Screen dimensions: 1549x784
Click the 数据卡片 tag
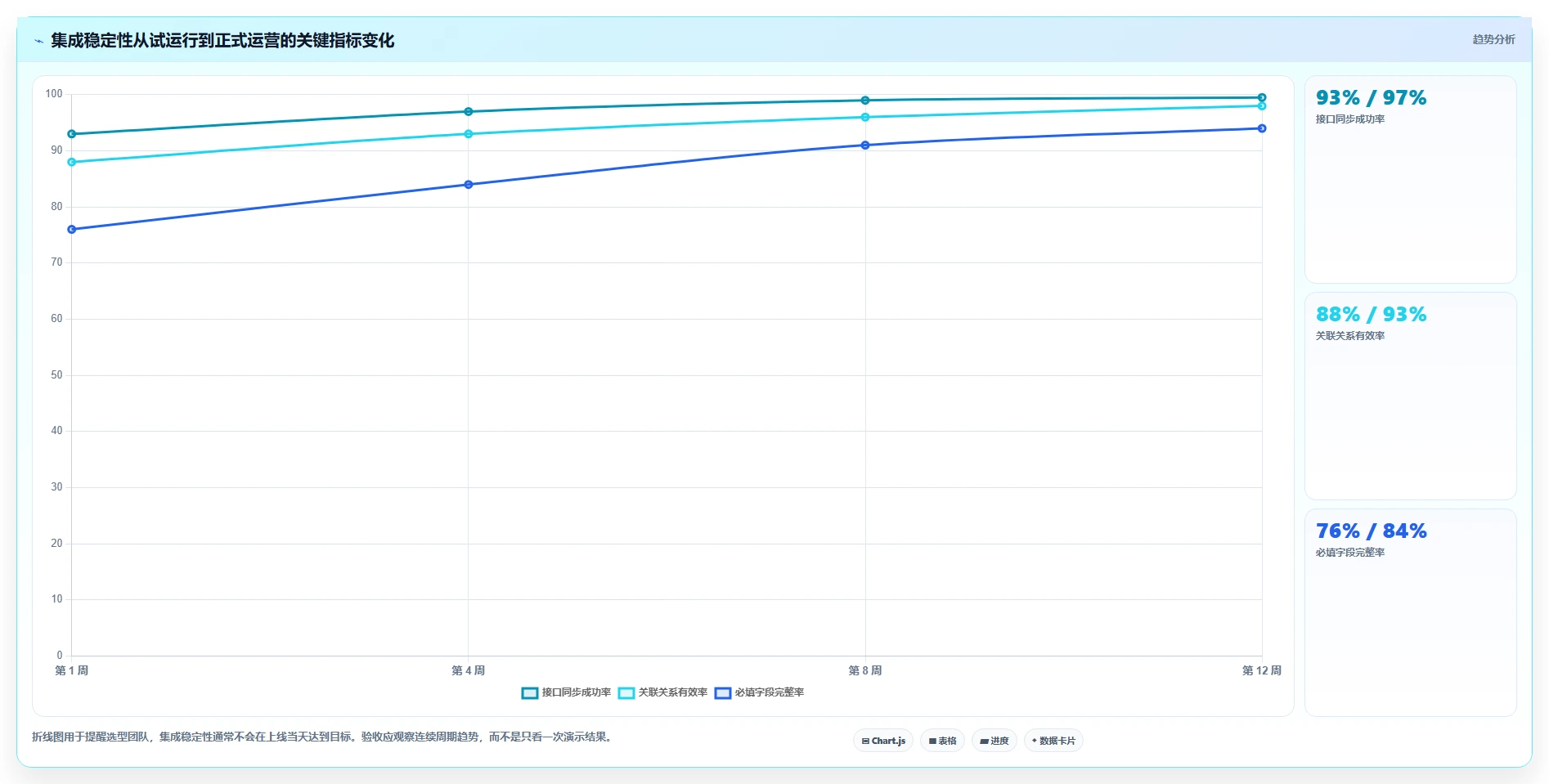tap(1053, 741)
